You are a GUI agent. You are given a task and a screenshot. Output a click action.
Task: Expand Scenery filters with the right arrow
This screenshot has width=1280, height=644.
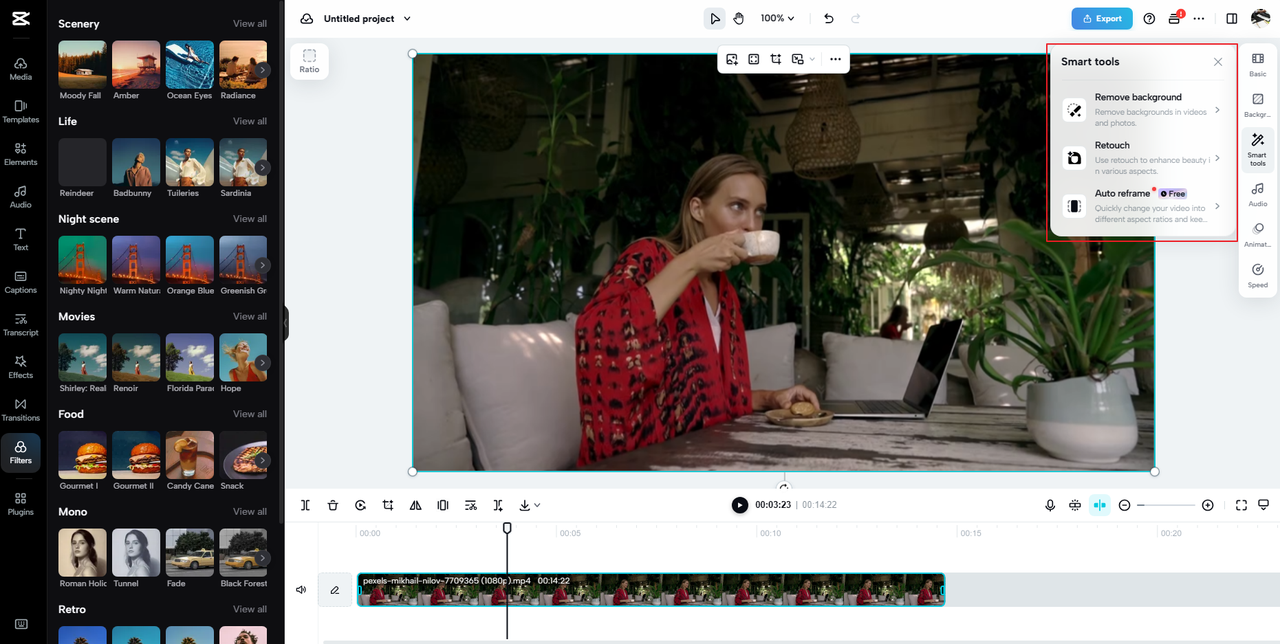[x=262, y=70]
